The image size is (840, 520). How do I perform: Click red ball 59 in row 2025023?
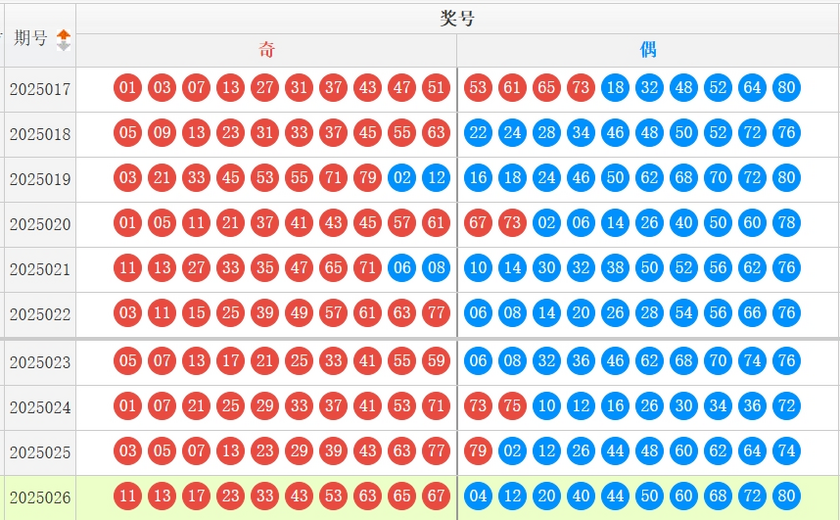[436, 360]
